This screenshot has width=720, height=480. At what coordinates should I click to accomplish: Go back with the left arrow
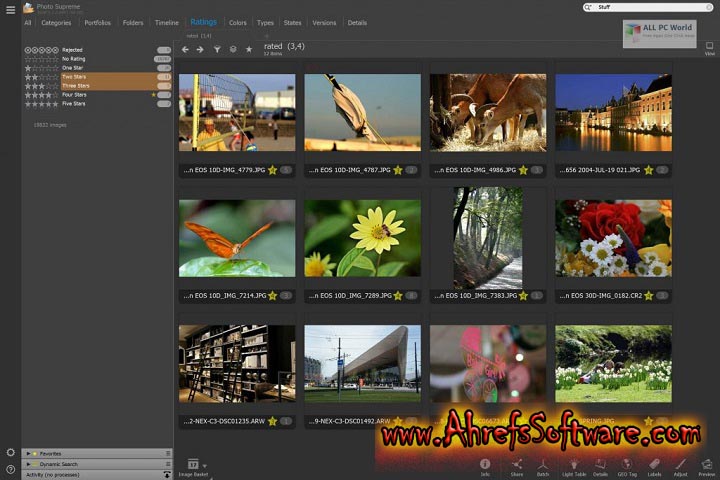(x=185, y=49)
